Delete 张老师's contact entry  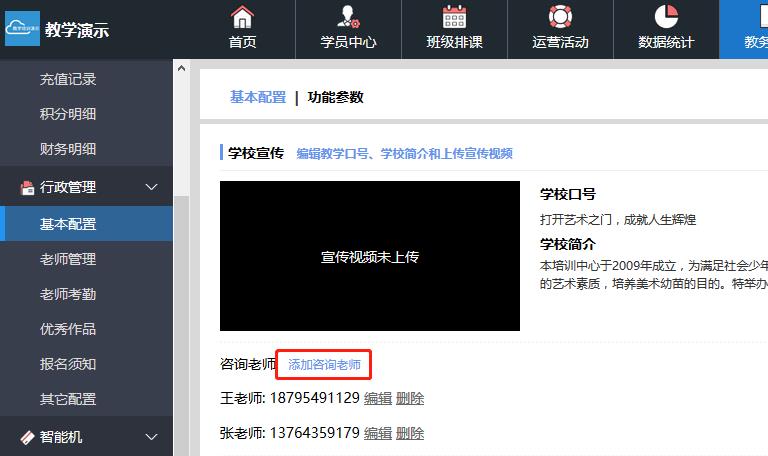410,433
